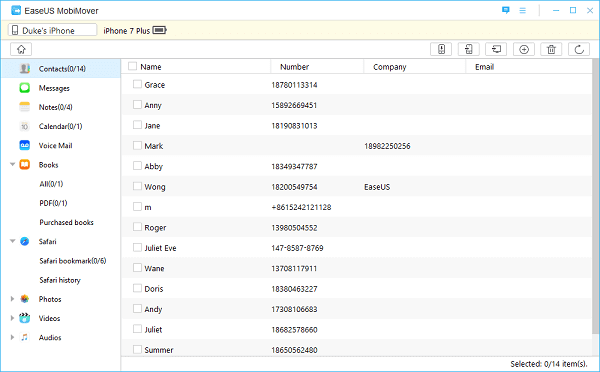Click Juliet's number 18682578660
The height and width of the screenshot is (372, 600).
pos(294,330)
